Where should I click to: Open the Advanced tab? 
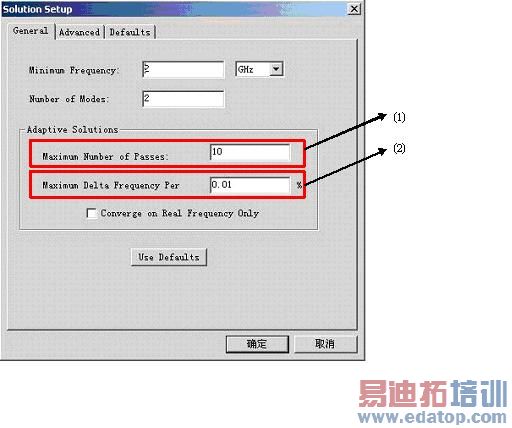coord(79,32)
